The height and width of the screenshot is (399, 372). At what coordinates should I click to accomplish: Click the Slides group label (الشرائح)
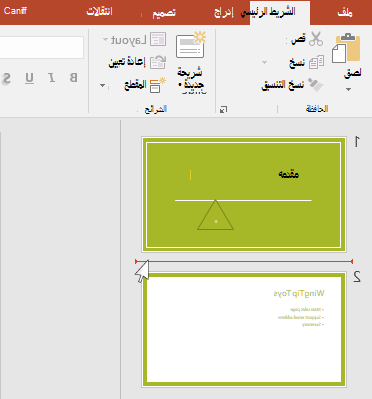coord(156,109)
